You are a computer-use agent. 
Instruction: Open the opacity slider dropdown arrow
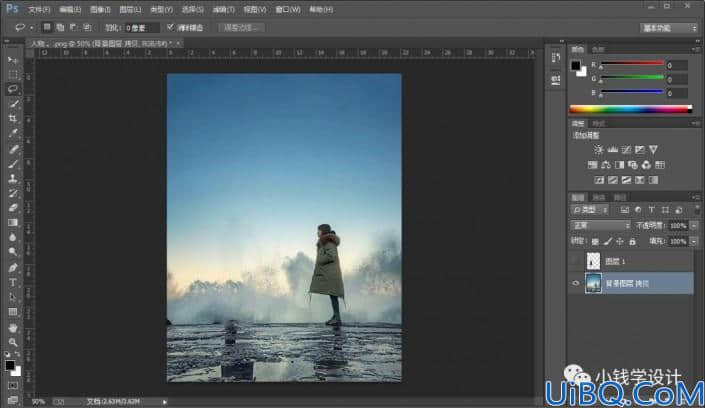tap(694, 225)
